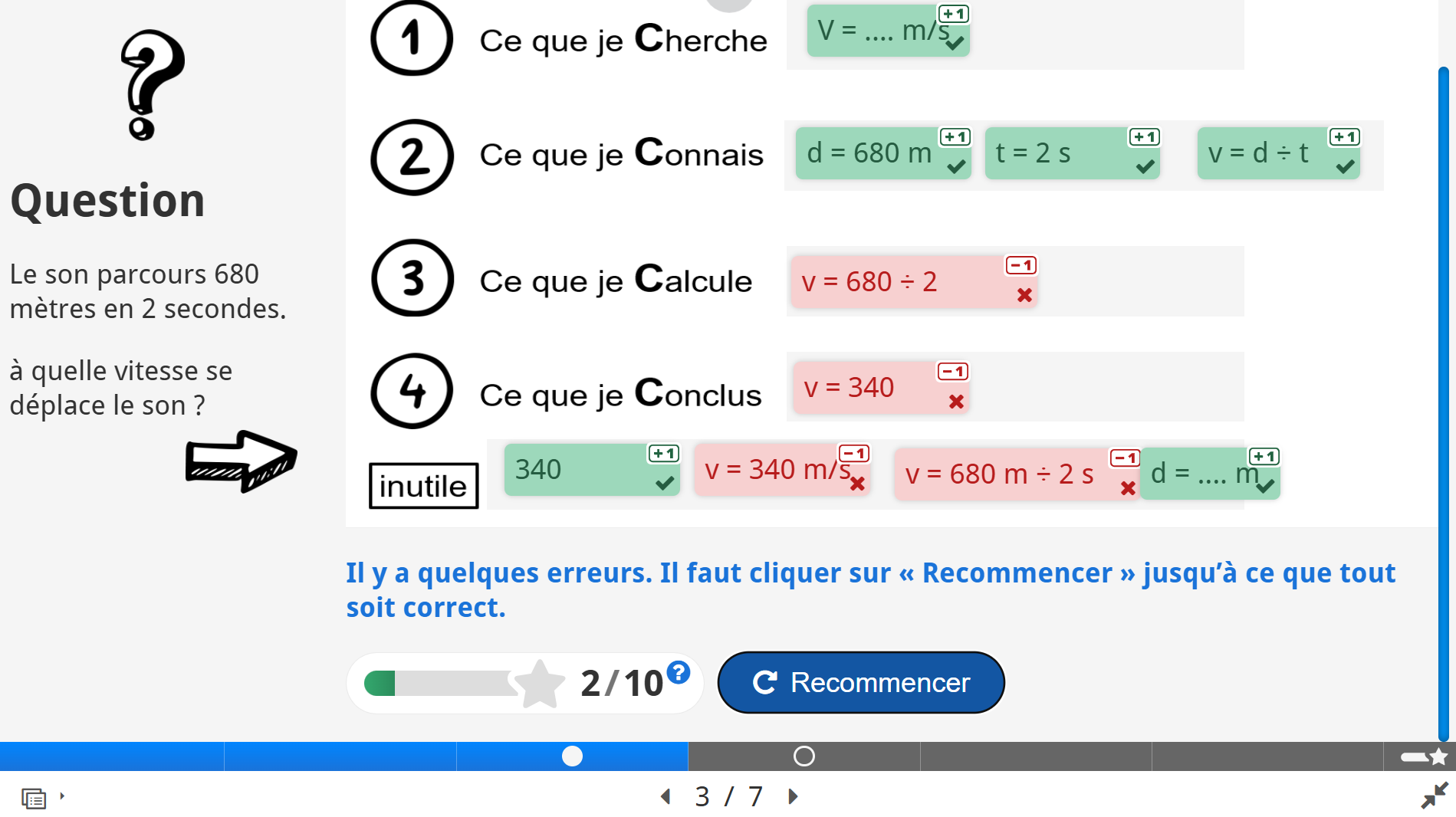Open the score help question mark
This screenshot has width=1456, height=817.
(x=679, y=672)
